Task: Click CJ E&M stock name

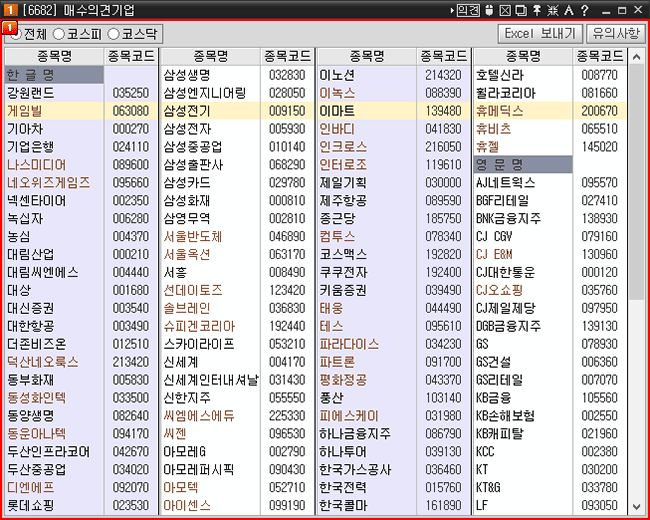Action: (x=494, y=254)
